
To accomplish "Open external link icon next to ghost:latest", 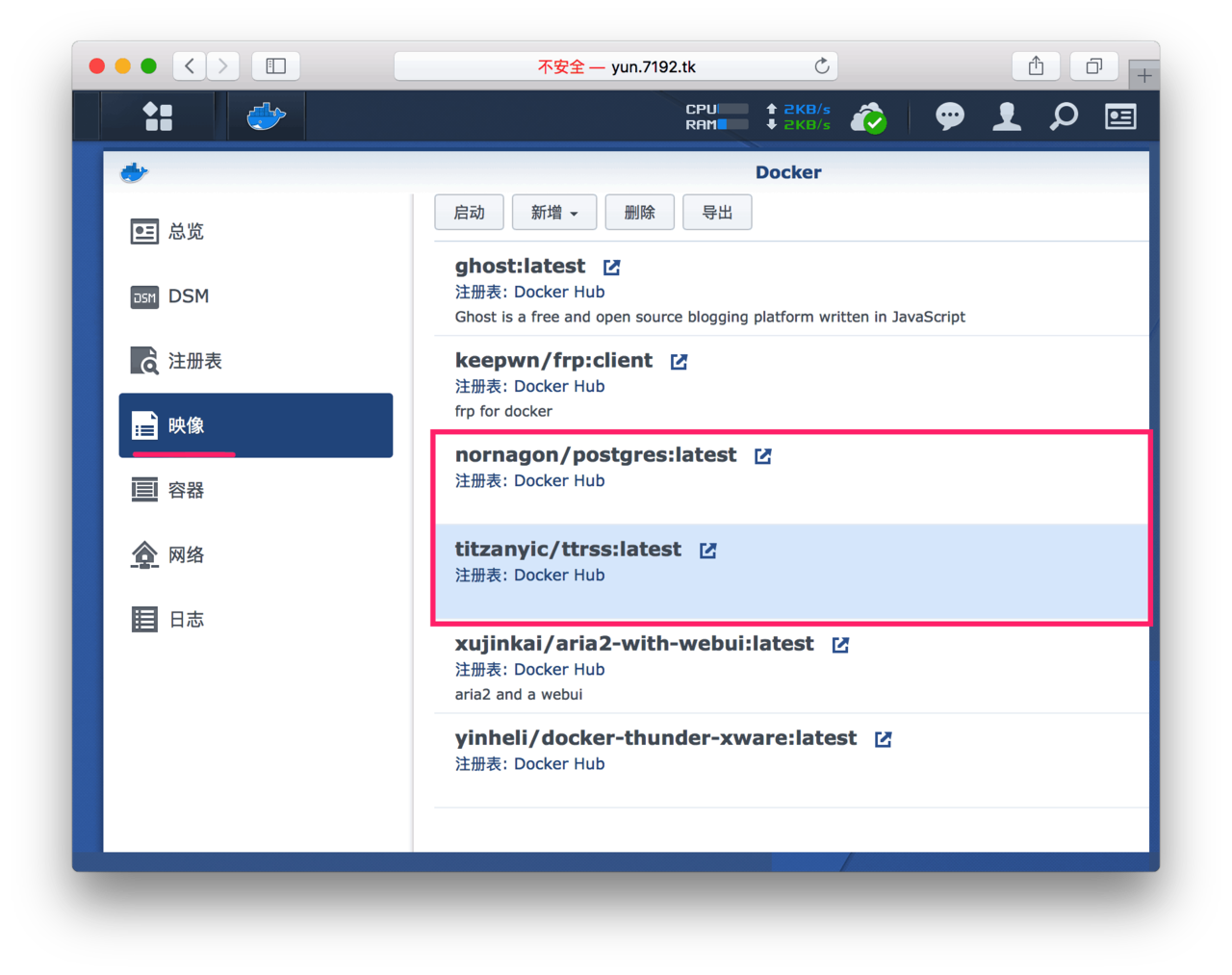I will click(611, 268).
